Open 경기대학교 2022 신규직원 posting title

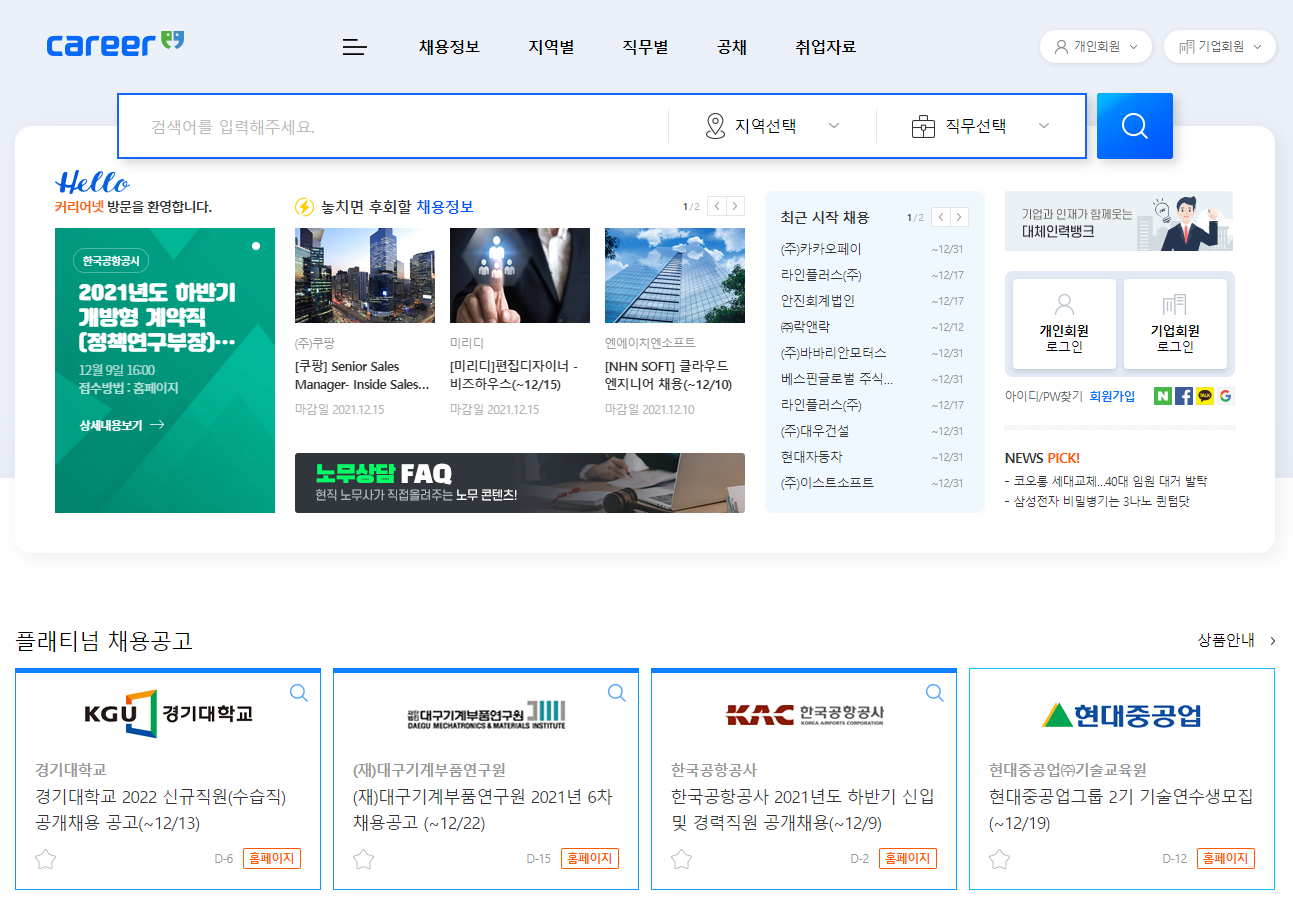(161, 810)
